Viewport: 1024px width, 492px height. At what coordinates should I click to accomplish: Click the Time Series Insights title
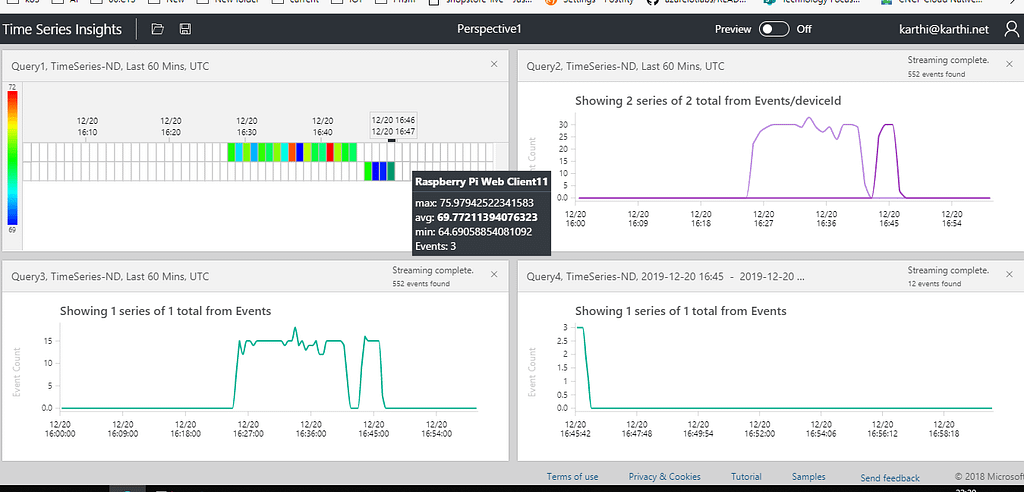pos(62,29)
